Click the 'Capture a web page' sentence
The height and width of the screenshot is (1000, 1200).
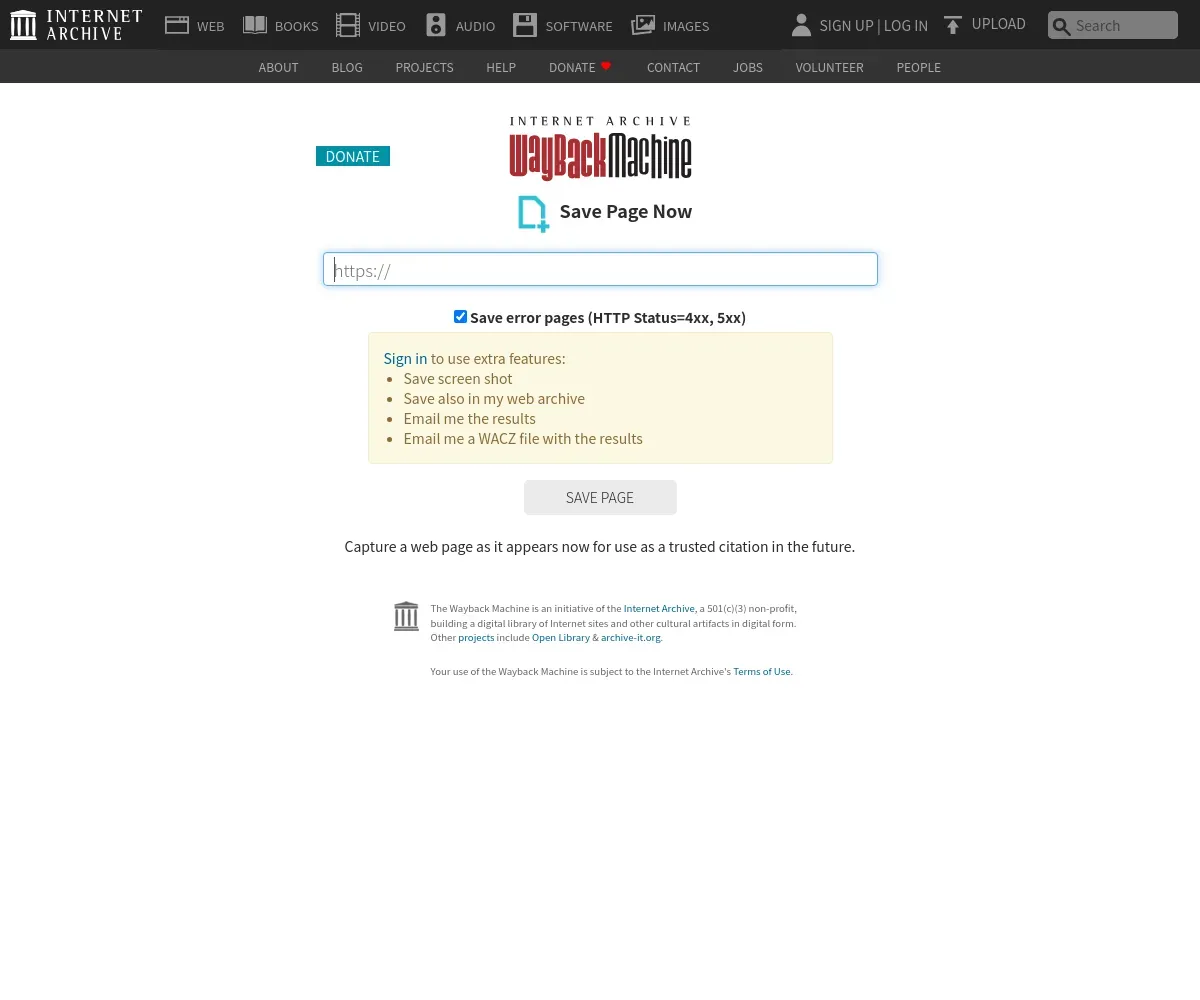[600, 546]
